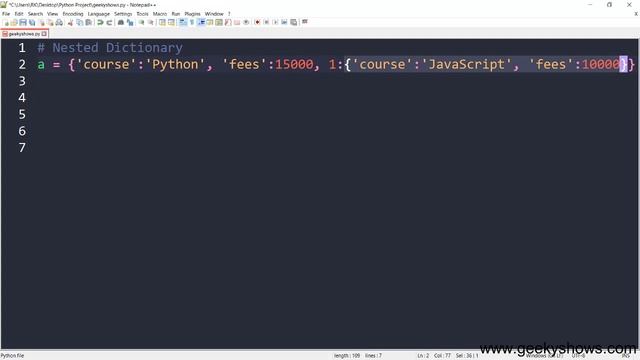Screen dimensions: 640x360
Task: Click the Close All toolbar icon
Action: pyautogui.click(x=50, y=22)
